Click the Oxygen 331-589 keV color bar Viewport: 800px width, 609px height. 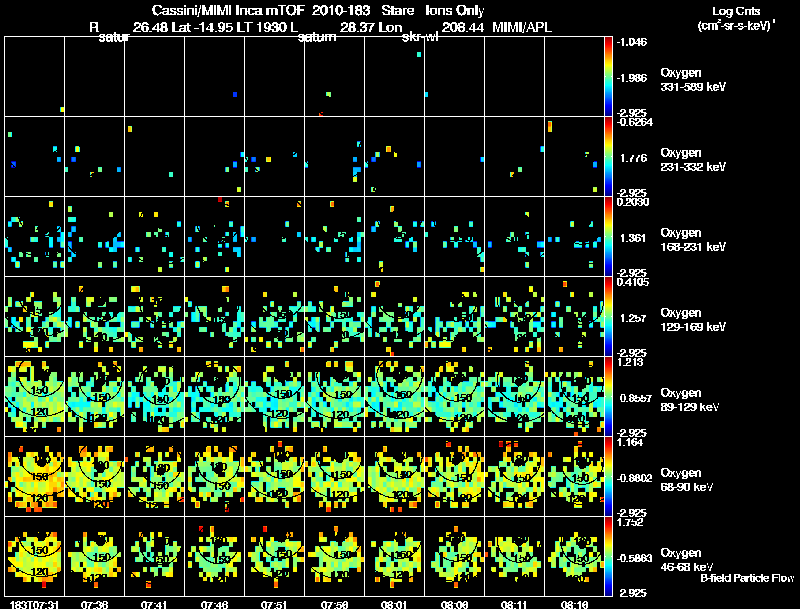click(610, 77)
